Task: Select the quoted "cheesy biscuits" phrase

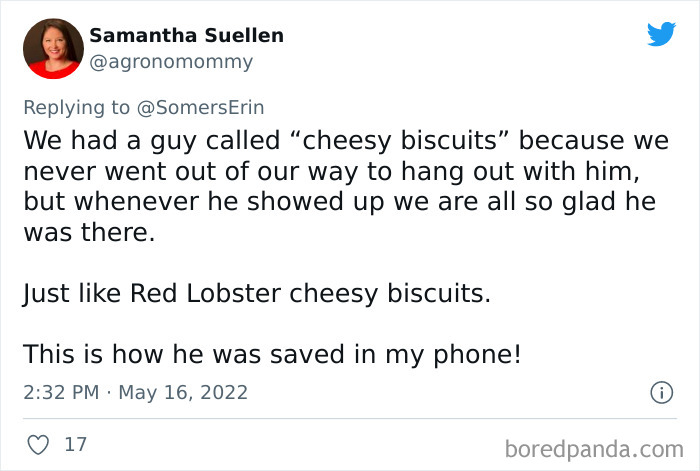Action: pyautogui.click(x=400, y=140)
